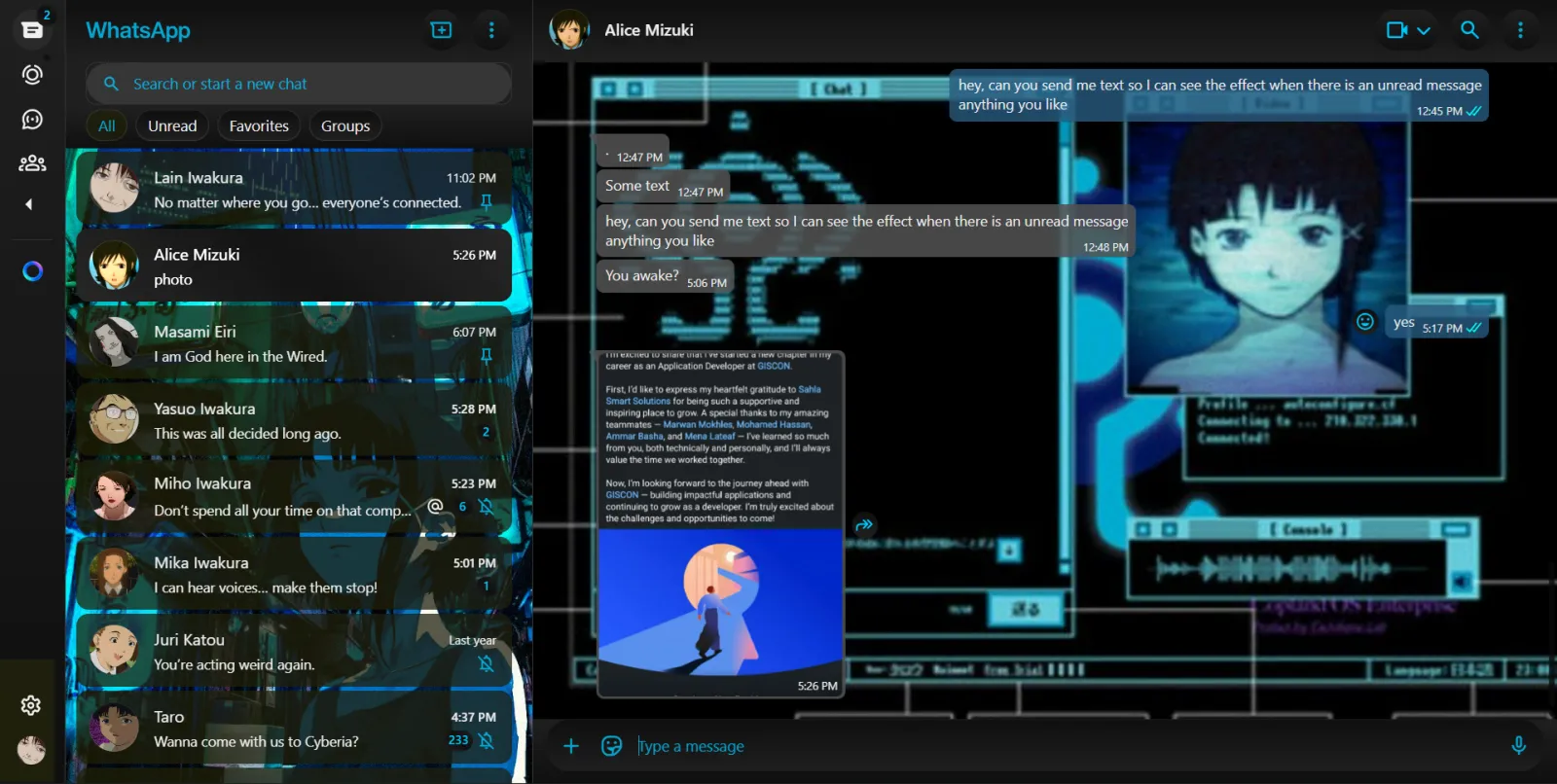Image resolution: width=1557 pixels, height=784 pixels.
Task: Click the 'yes' sent message bubble
Action: 1436,323
